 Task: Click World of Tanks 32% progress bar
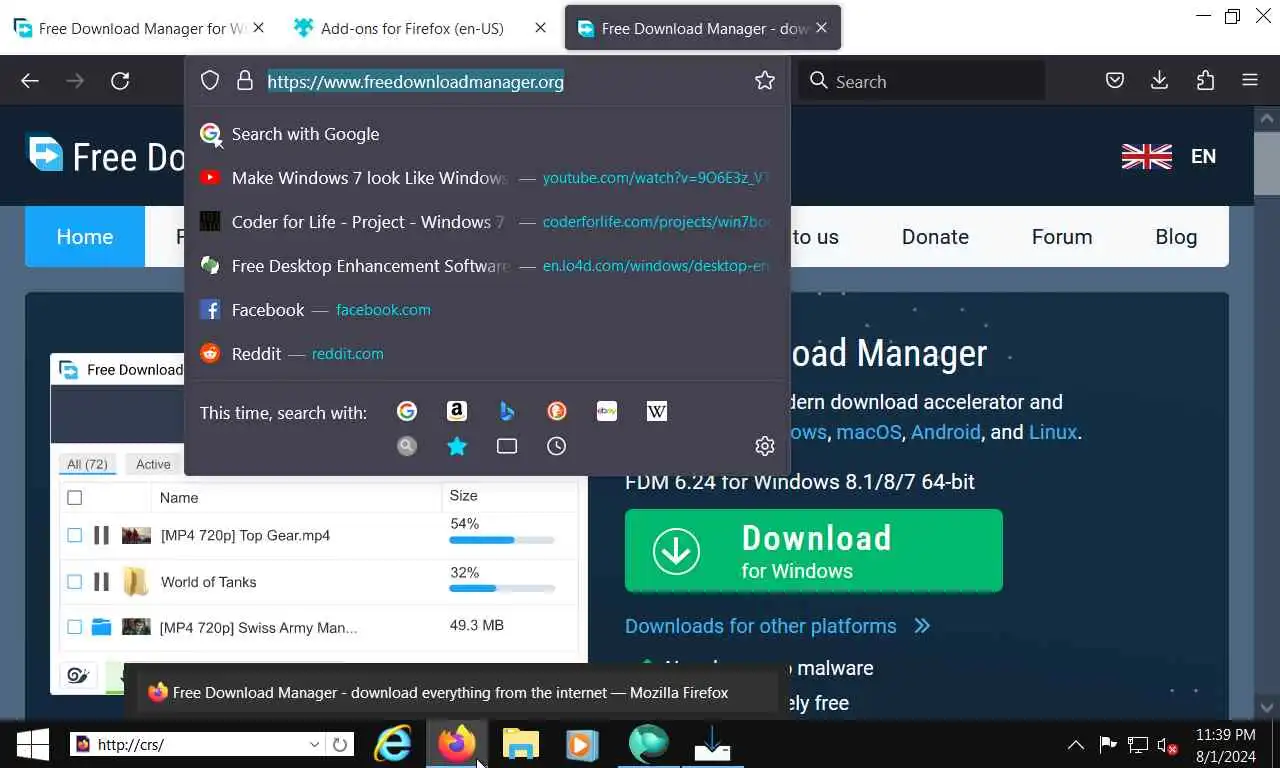502,588
